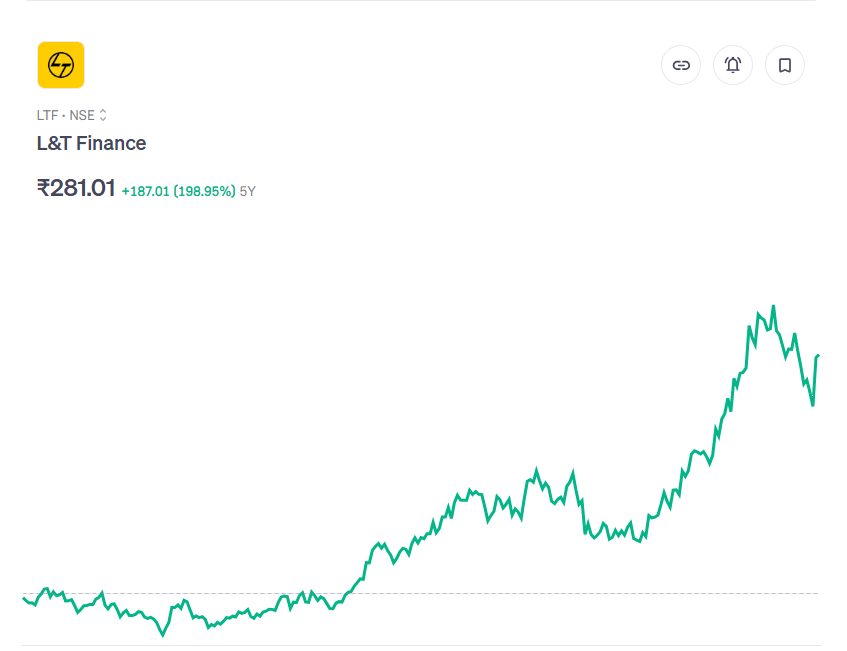The width and height of the screenshot is (847, 651).
Task: Click the rightmost end of the chart line
Action: tap(818, 355)
